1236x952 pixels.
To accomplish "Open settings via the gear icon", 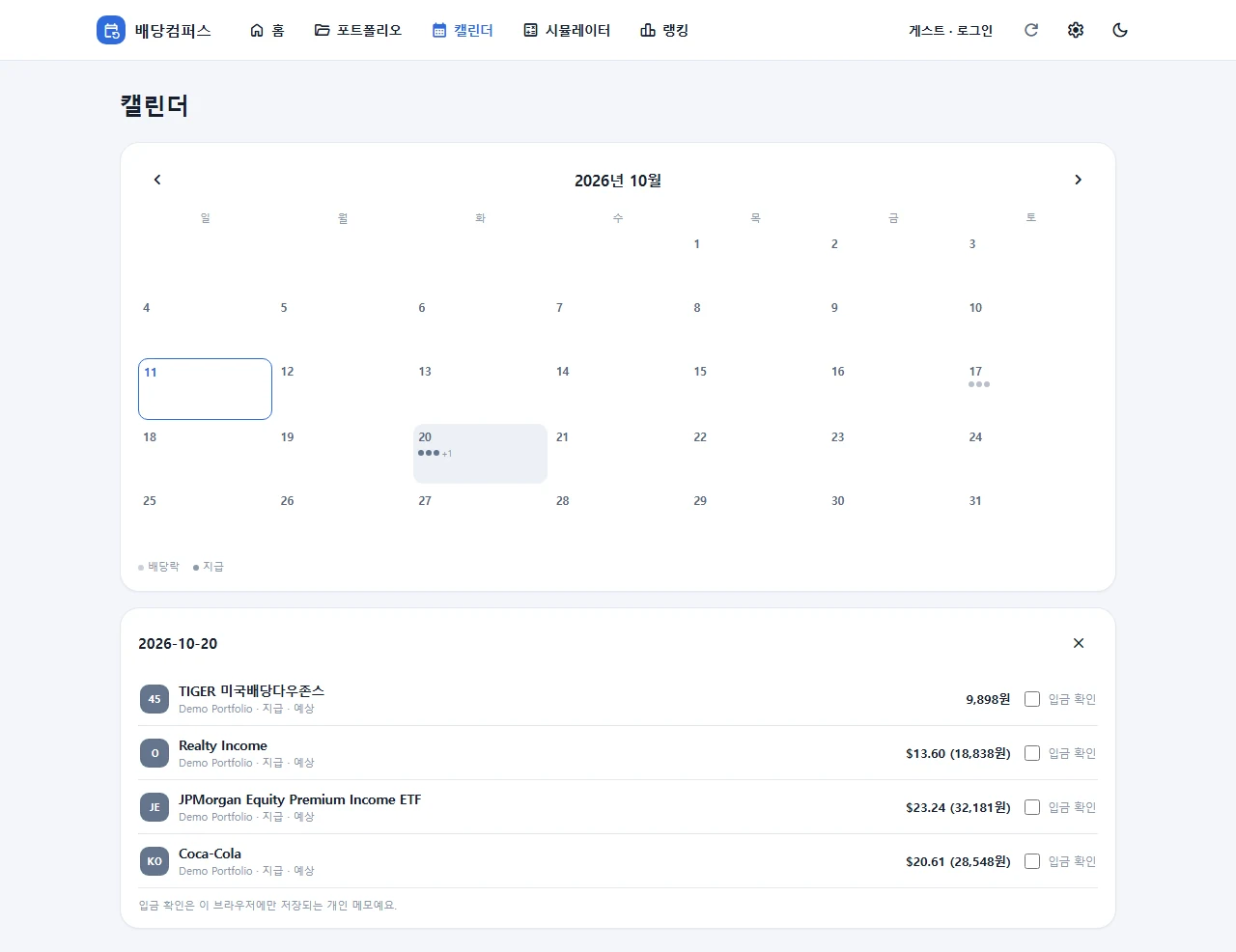I will coord(1076,30).
